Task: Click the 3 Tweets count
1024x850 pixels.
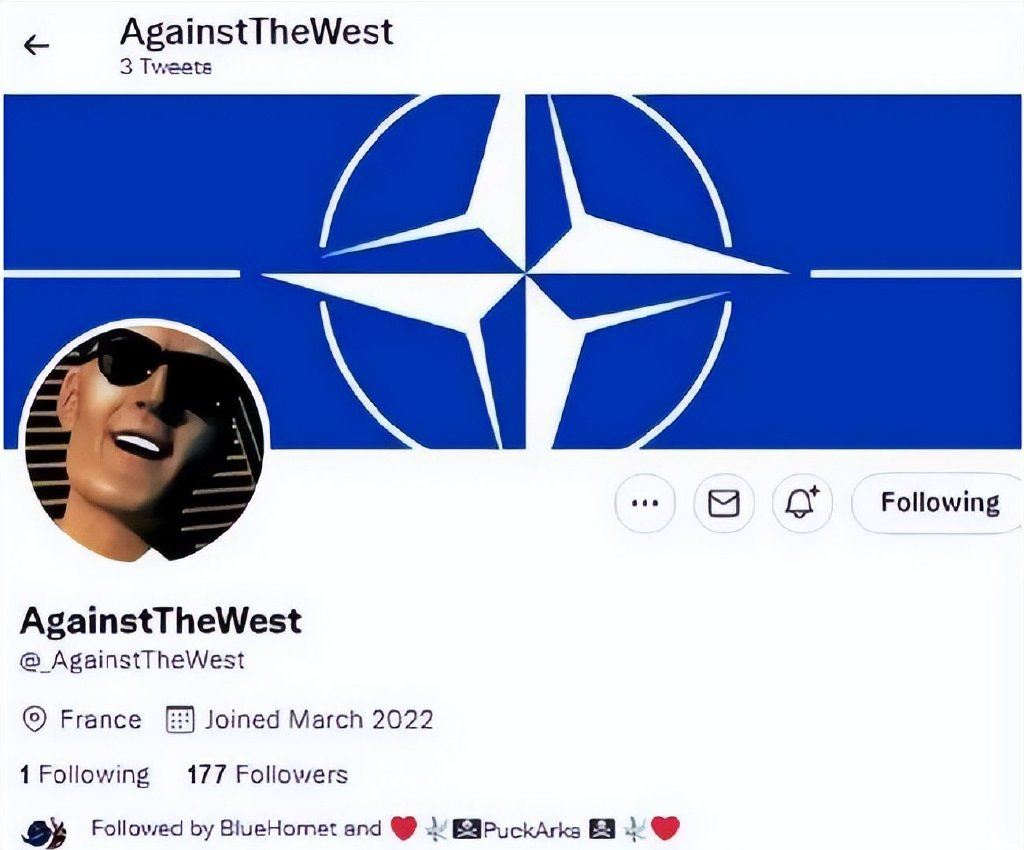Action: pos(166,67)
